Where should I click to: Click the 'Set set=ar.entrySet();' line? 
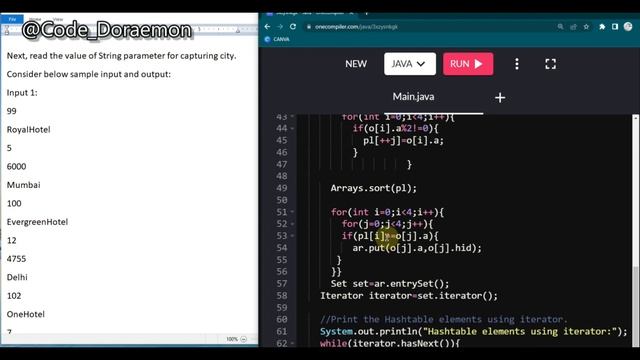click(390, 284)
